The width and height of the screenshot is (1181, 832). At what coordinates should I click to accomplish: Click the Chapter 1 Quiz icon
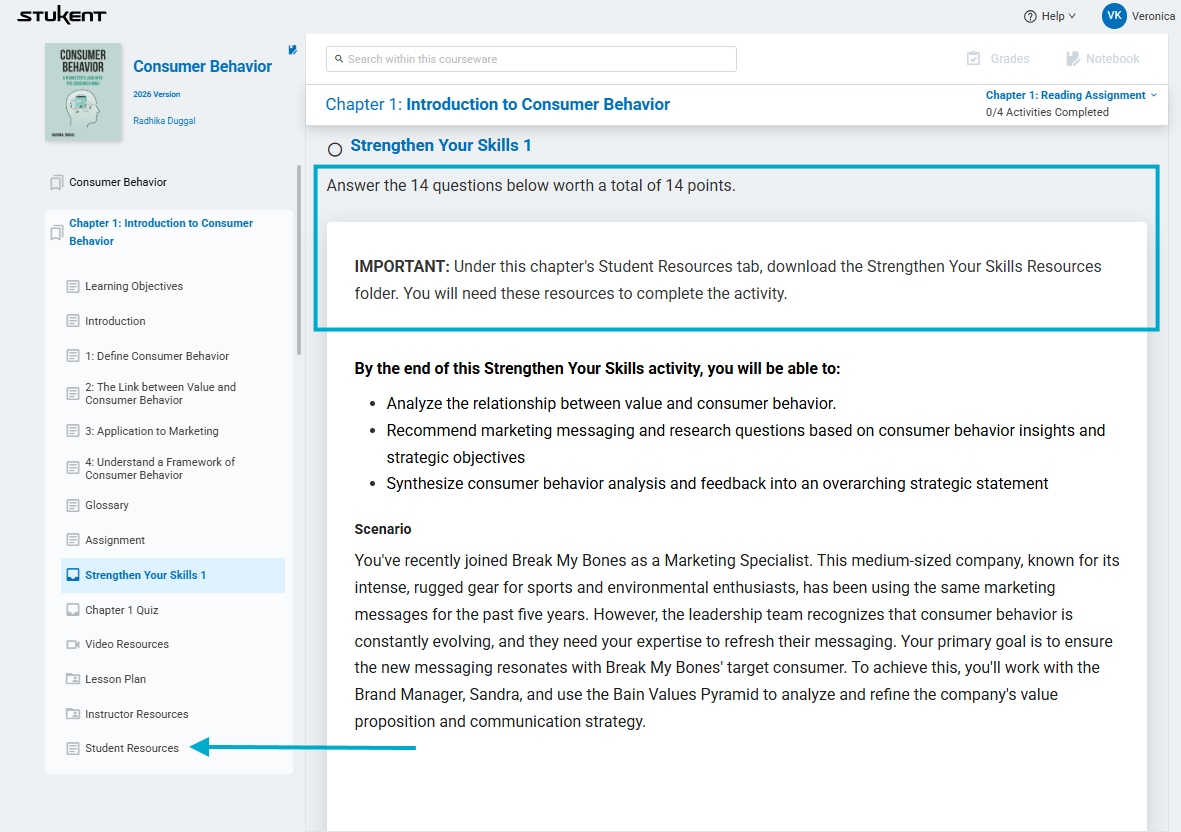73,610
